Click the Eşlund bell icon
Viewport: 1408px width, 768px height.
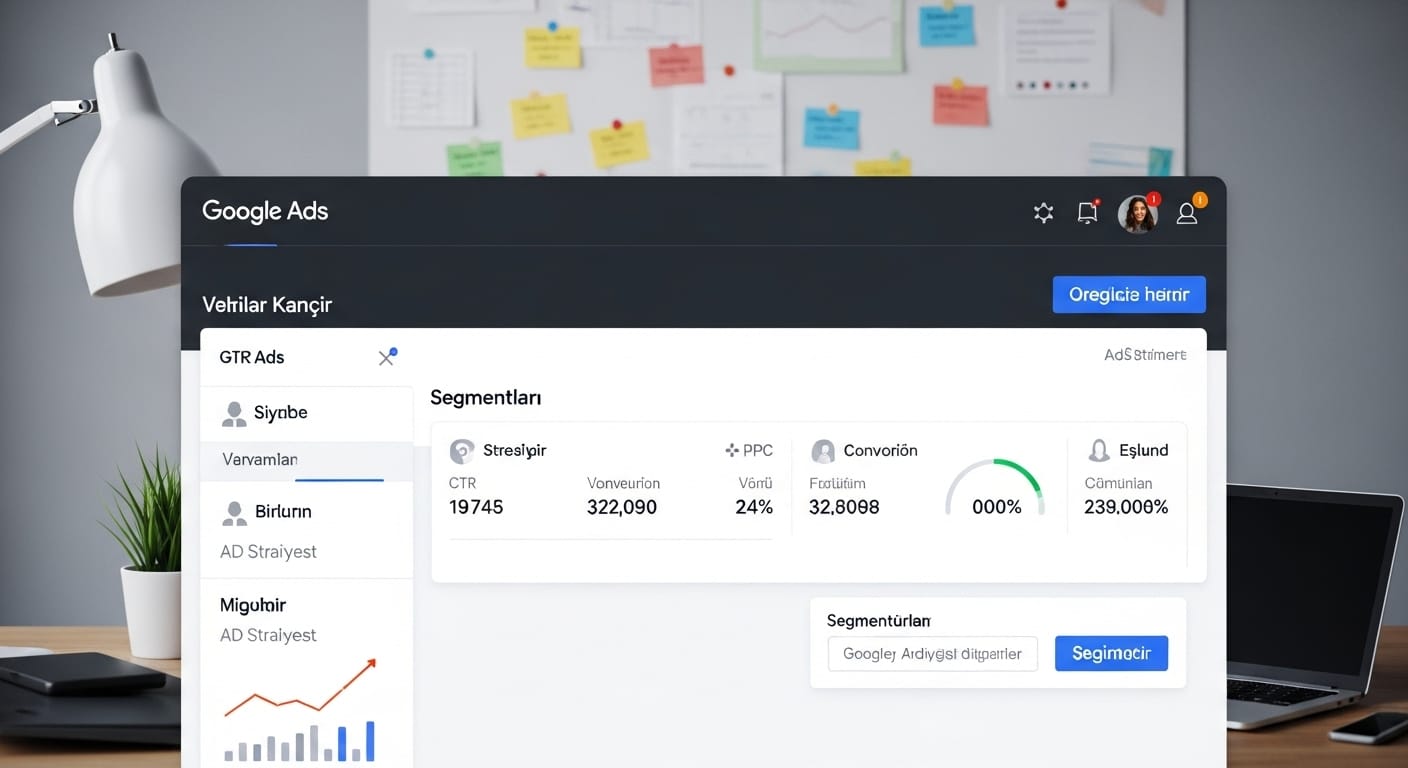1099,450
